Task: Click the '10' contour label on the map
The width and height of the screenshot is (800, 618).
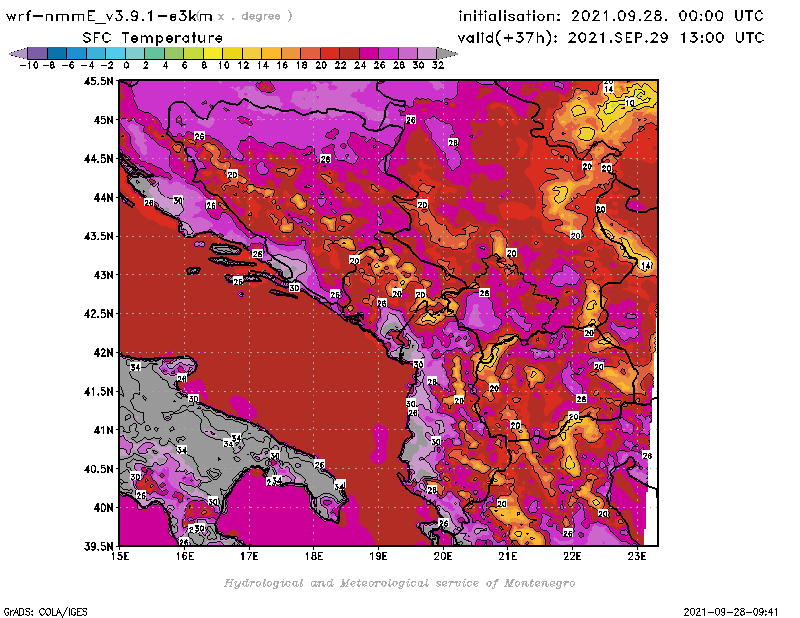Action: click(630, 103)
